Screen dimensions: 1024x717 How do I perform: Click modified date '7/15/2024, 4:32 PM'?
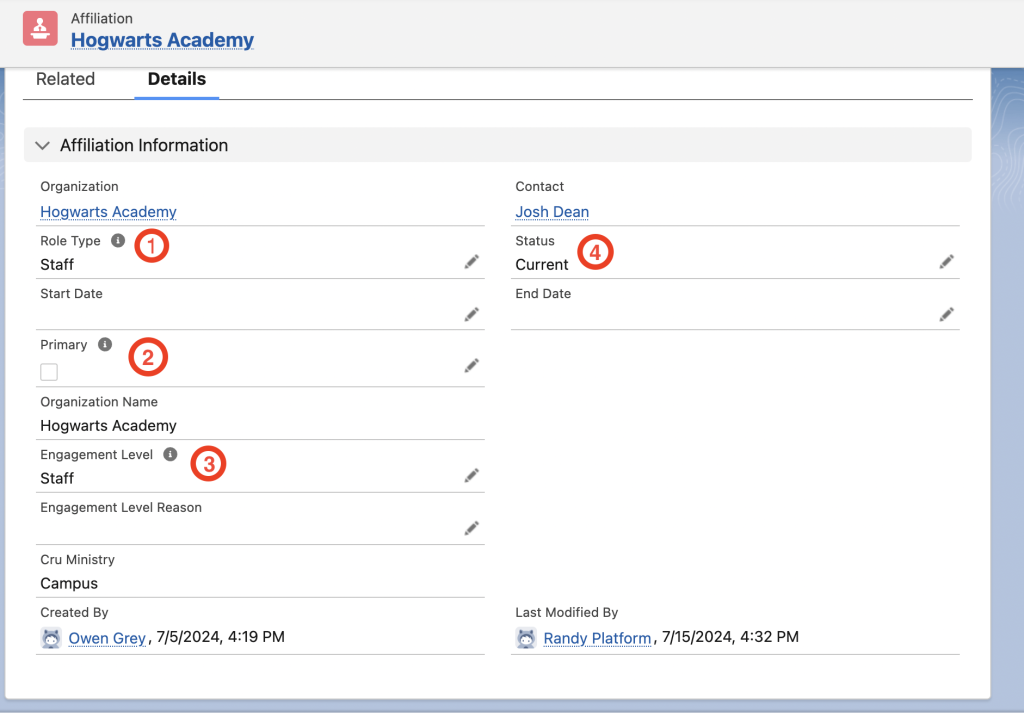[x=730, y=637]
